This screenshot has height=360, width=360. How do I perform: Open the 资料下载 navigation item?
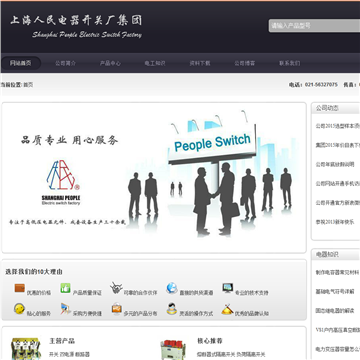pyautogui.click(x=200, y=63)
